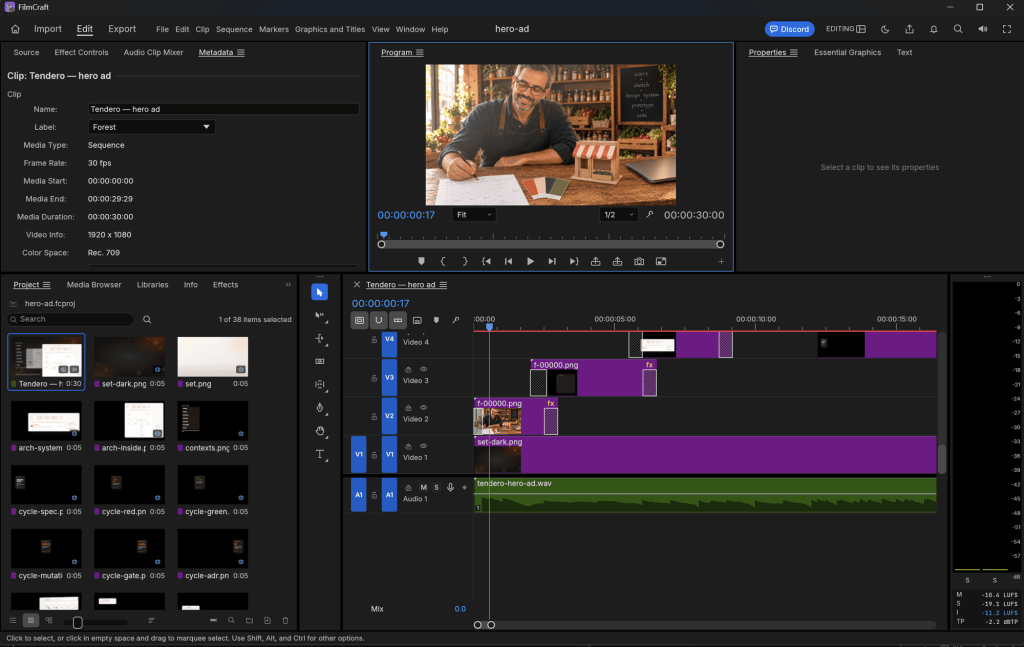The image size is (1024, 647).
Task: Click the Lift button
Action: (596, 261)
